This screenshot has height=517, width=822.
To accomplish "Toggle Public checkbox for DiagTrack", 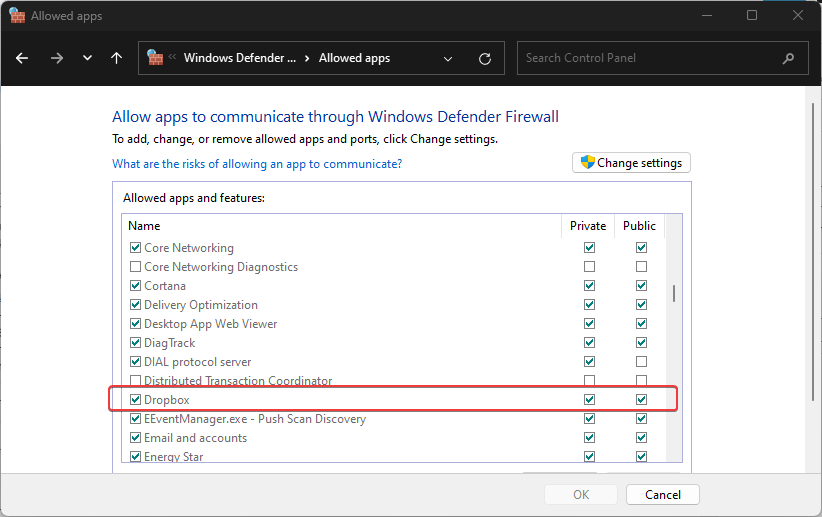I will [x=641, y=342].
